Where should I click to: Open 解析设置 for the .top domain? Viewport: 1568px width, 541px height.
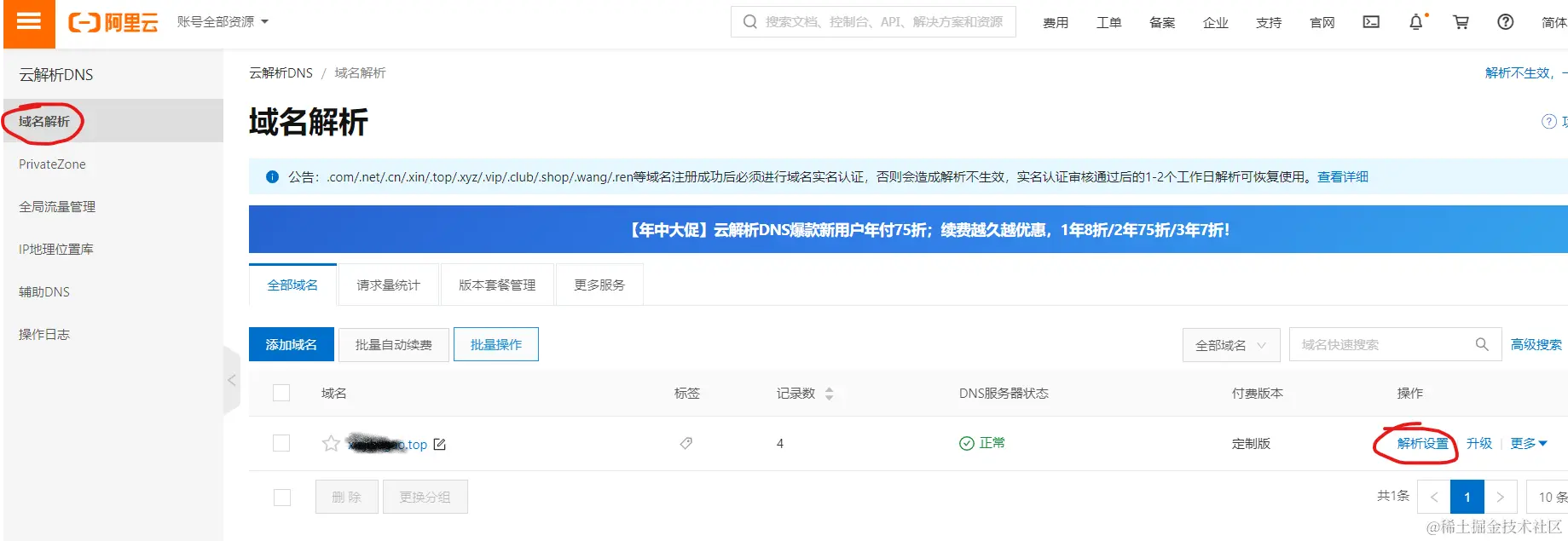pos(1423,444)
